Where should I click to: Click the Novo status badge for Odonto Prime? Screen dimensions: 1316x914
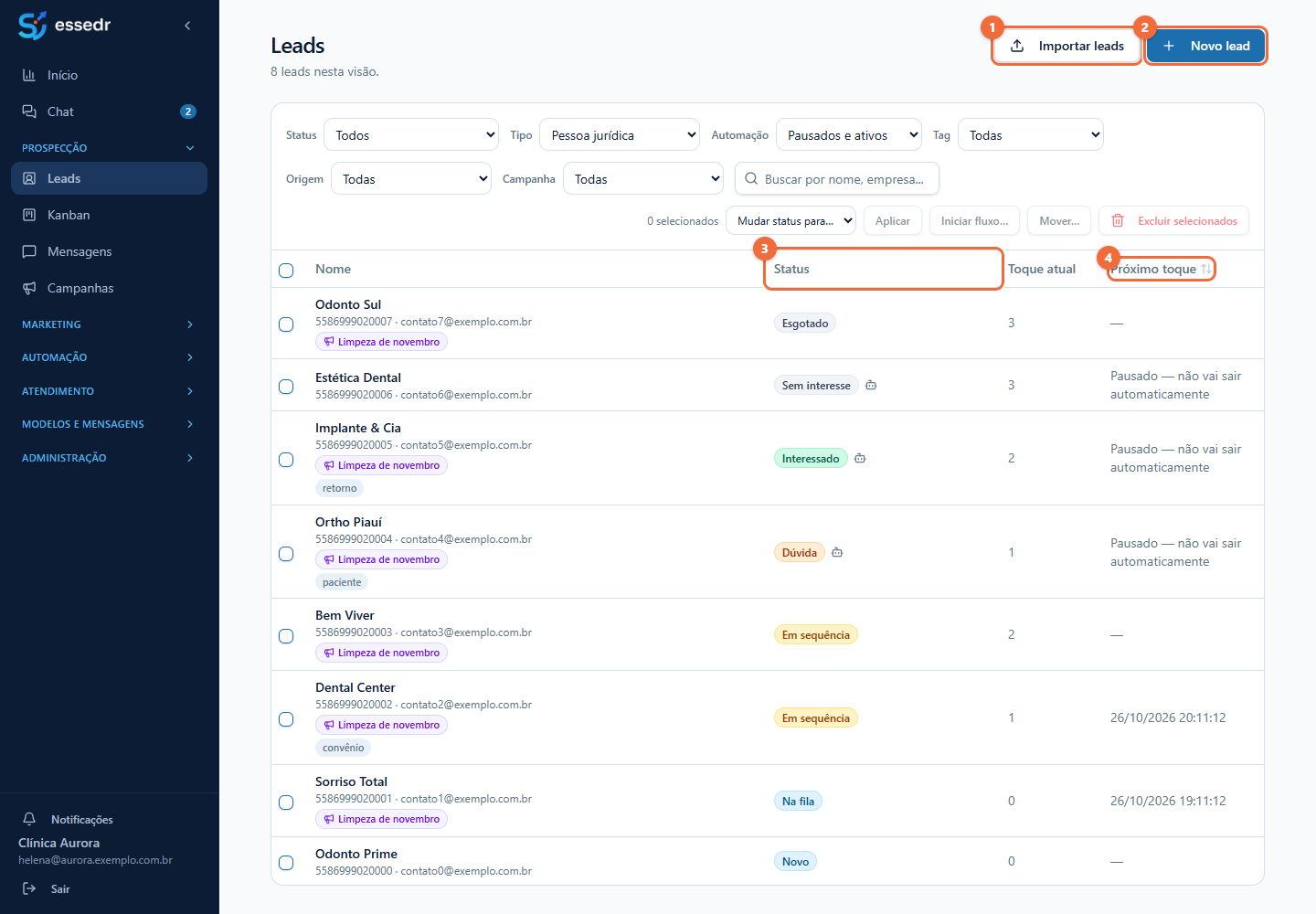[x=795, y=862]
